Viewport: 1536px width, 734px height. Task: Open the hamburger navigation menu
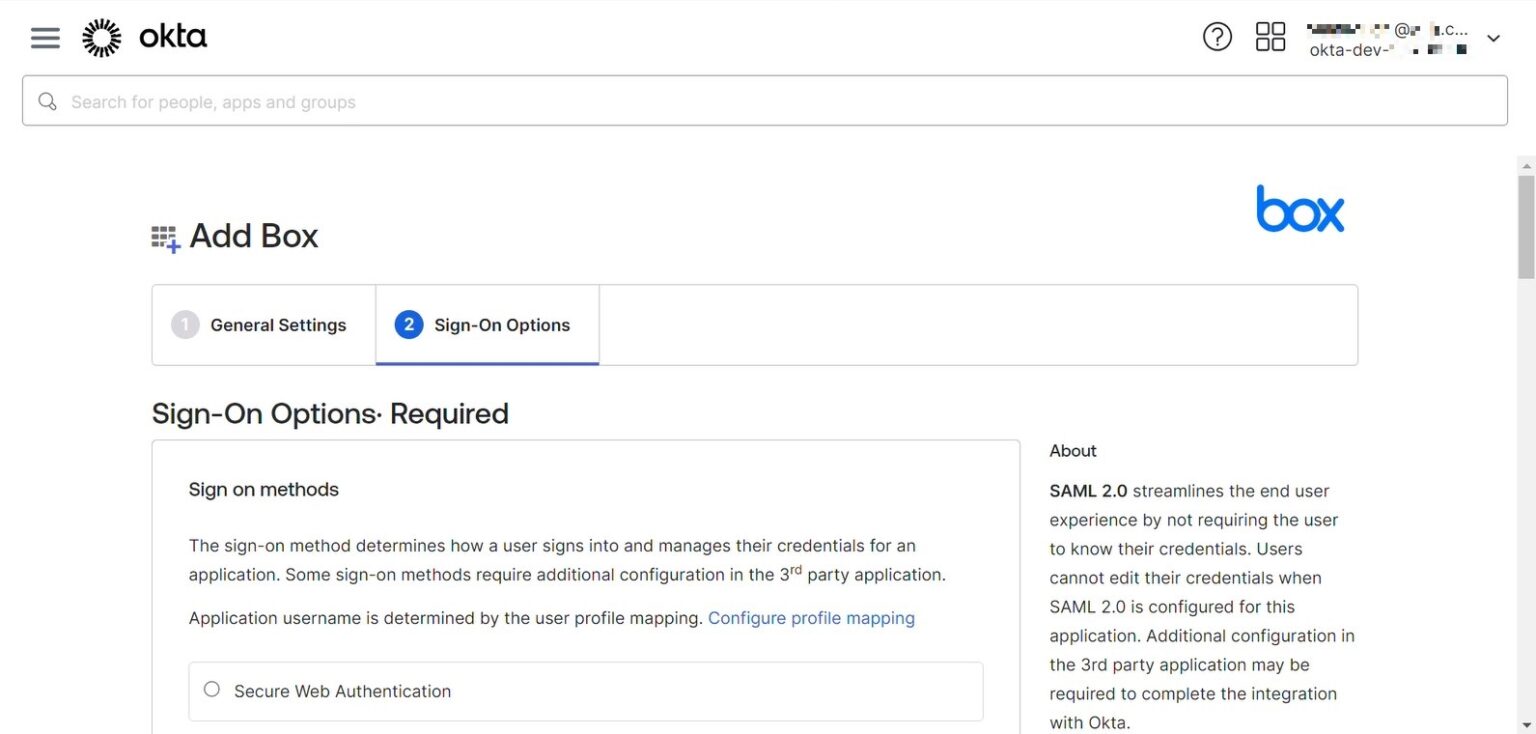(45, 38)
